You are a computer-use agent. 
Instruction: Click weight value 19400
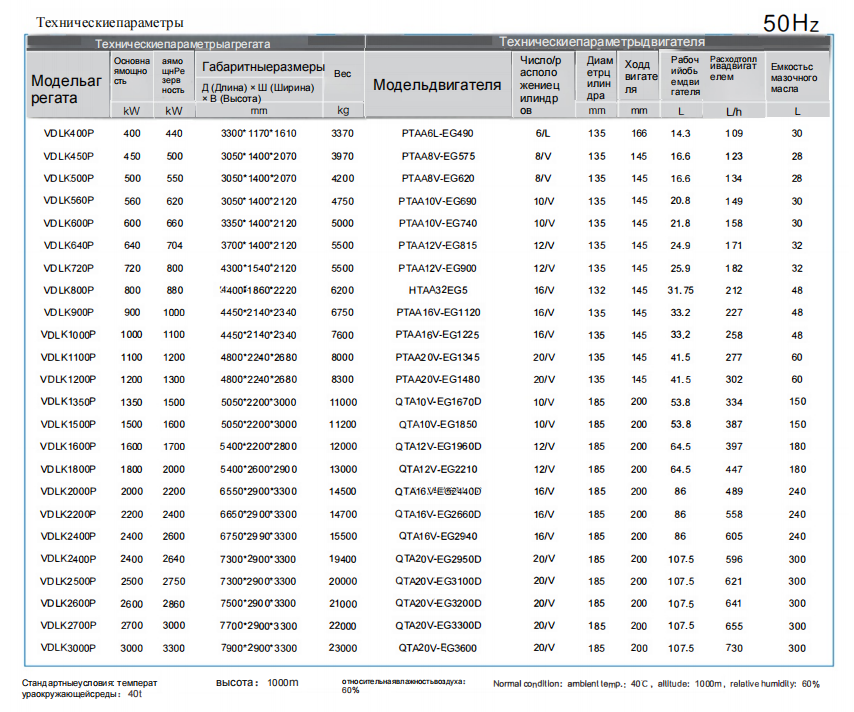[343, 559]
